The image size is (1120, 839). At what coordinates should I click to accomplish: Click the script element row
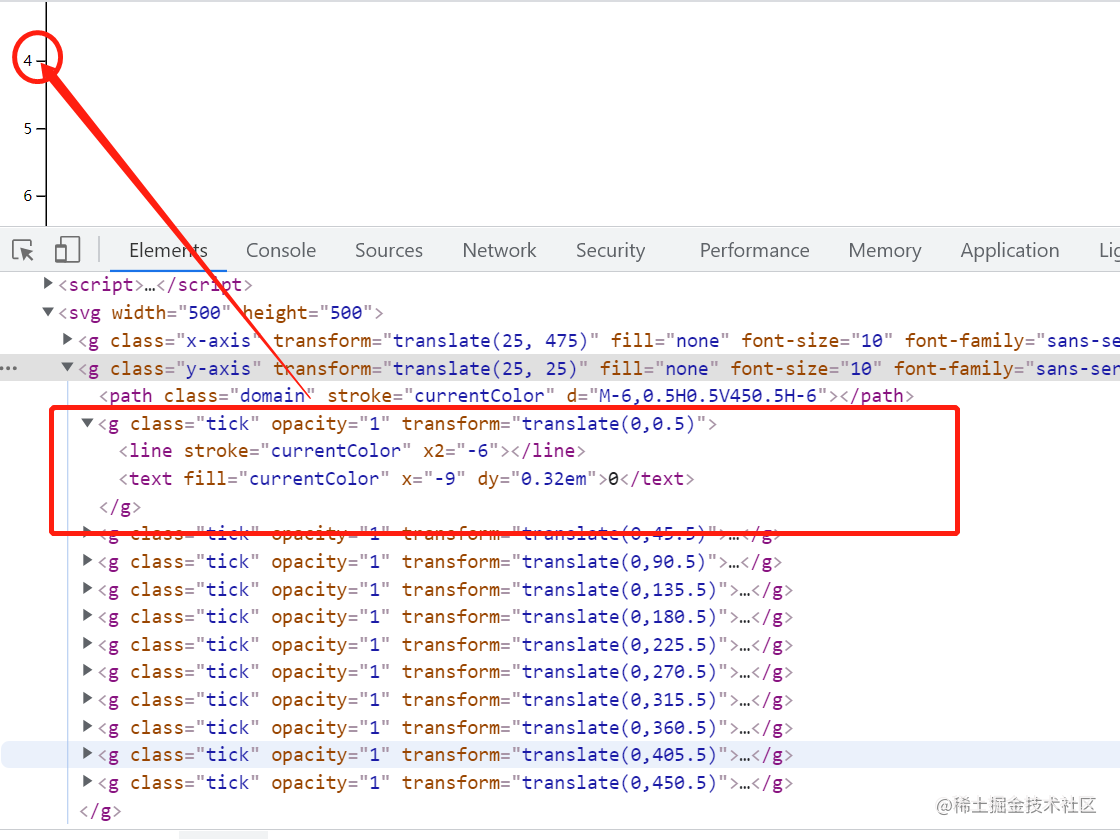tap(155, 285)
